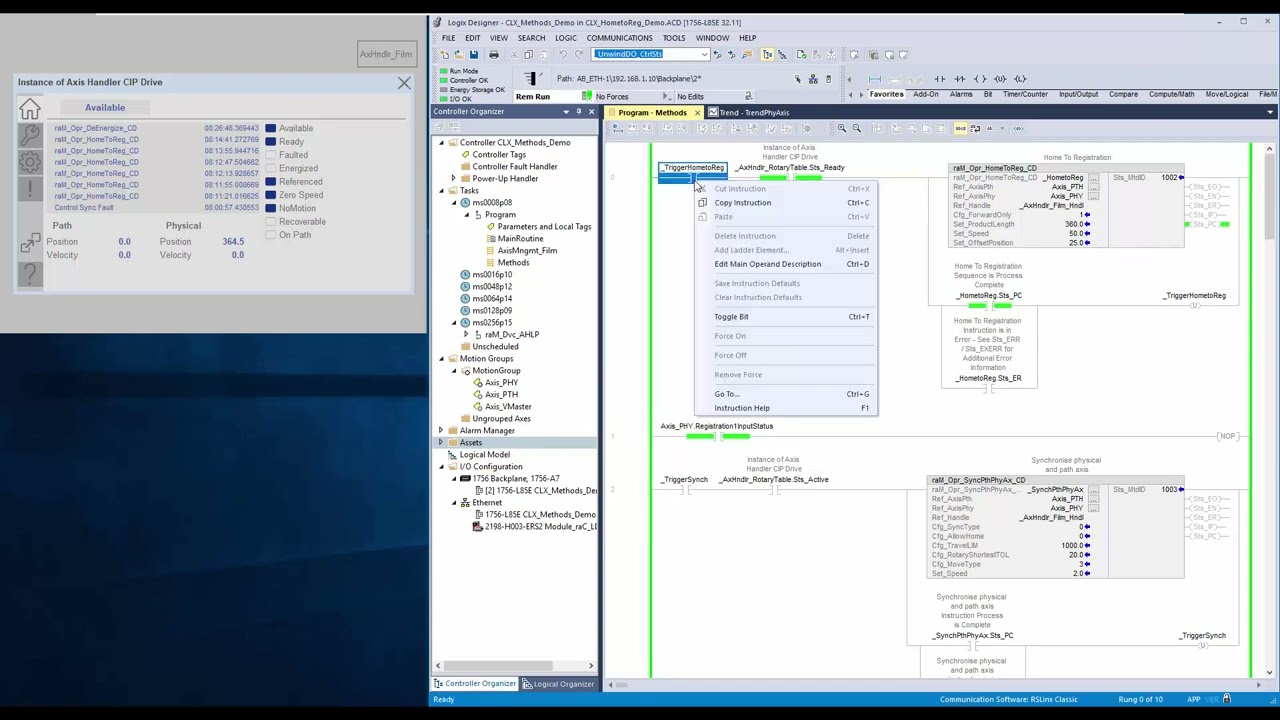Open the Controller Organizer pane options dropdown
The height and width of the screenshot is (720, 1280).
click(x=566, y=112)
